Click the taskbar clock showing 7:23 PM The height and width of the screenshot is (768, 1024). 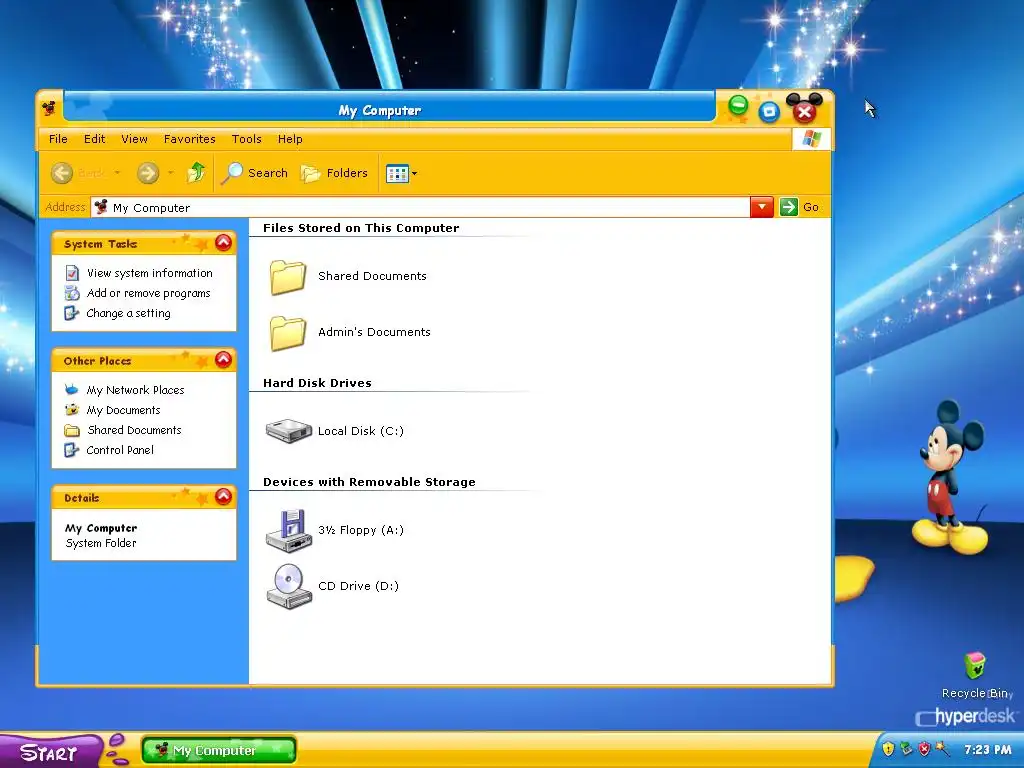click(987, 750)
